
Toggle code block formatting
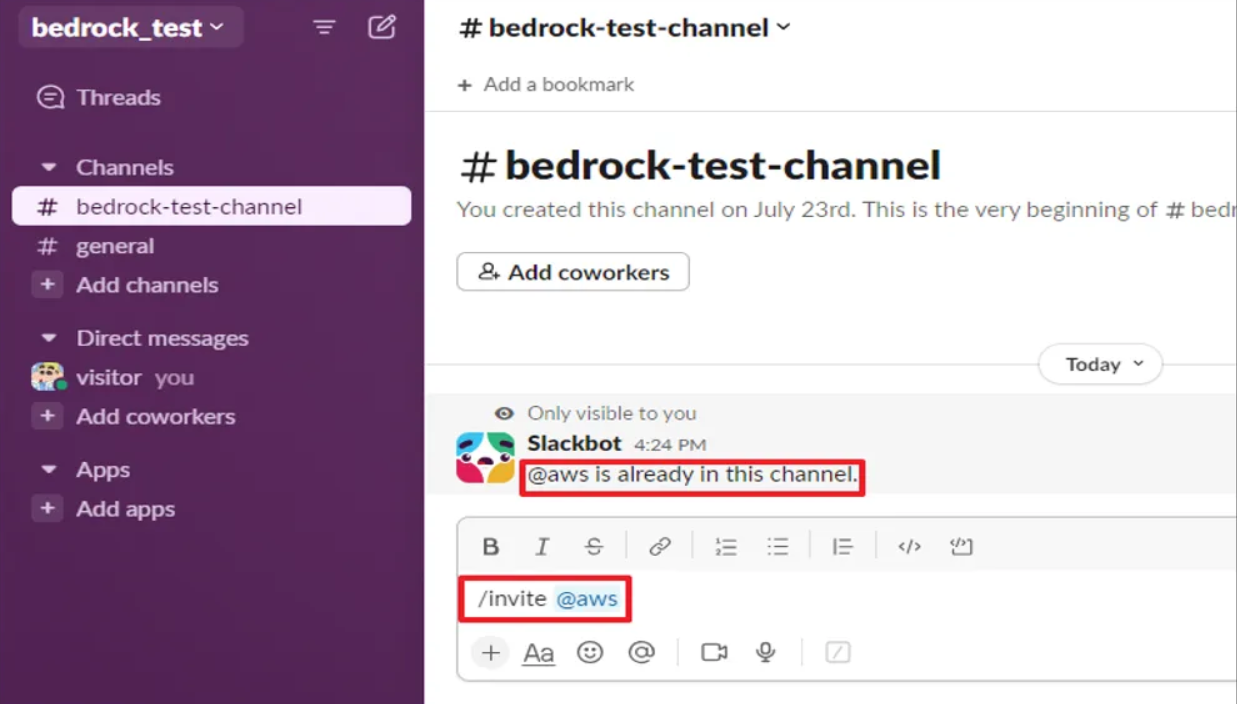coord(961,546)
